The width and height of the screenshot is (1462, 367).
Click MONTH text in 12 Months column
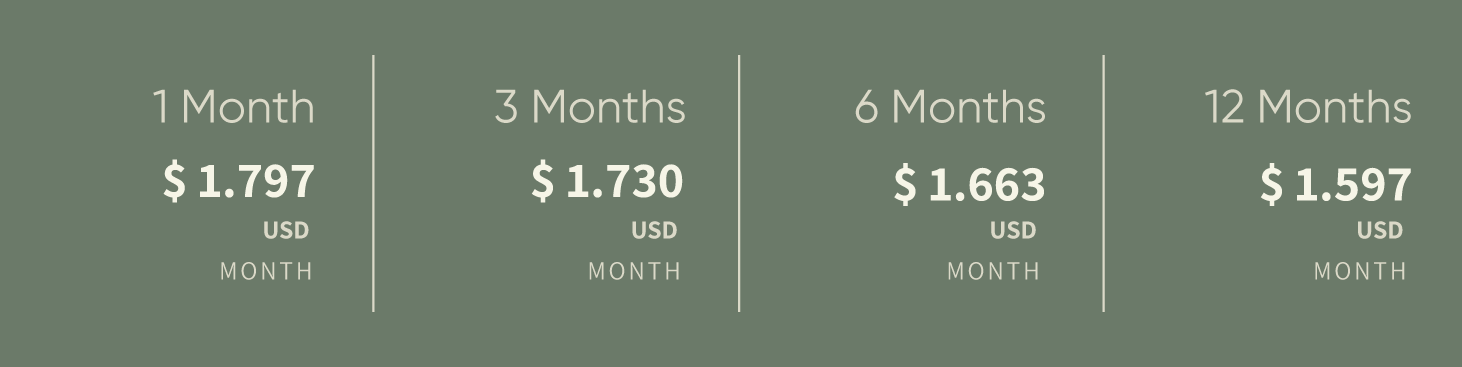coord(1360,271)
